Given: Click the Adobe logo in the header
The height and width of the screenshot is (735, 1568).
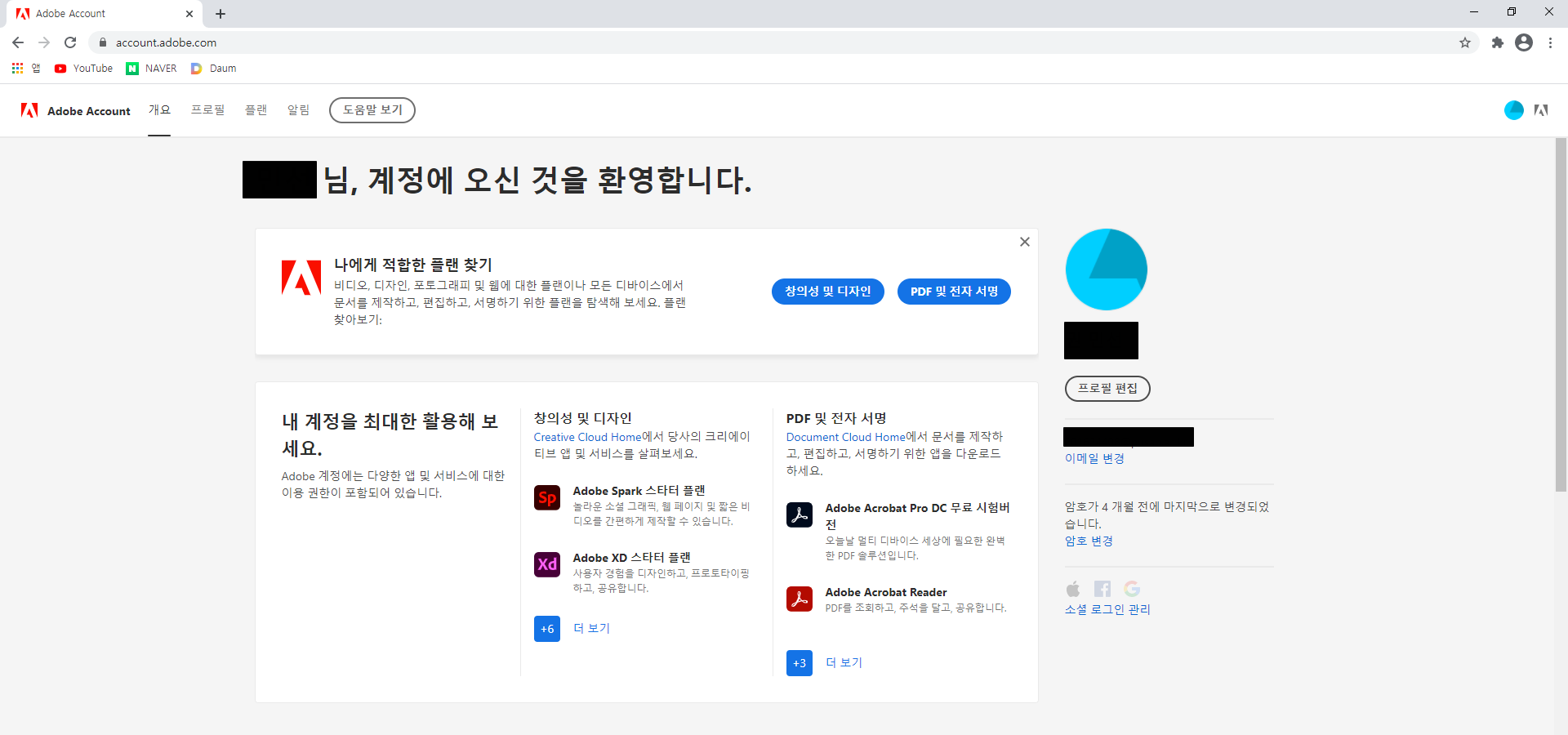Looking at the screenshot, I should click(29, 110).
